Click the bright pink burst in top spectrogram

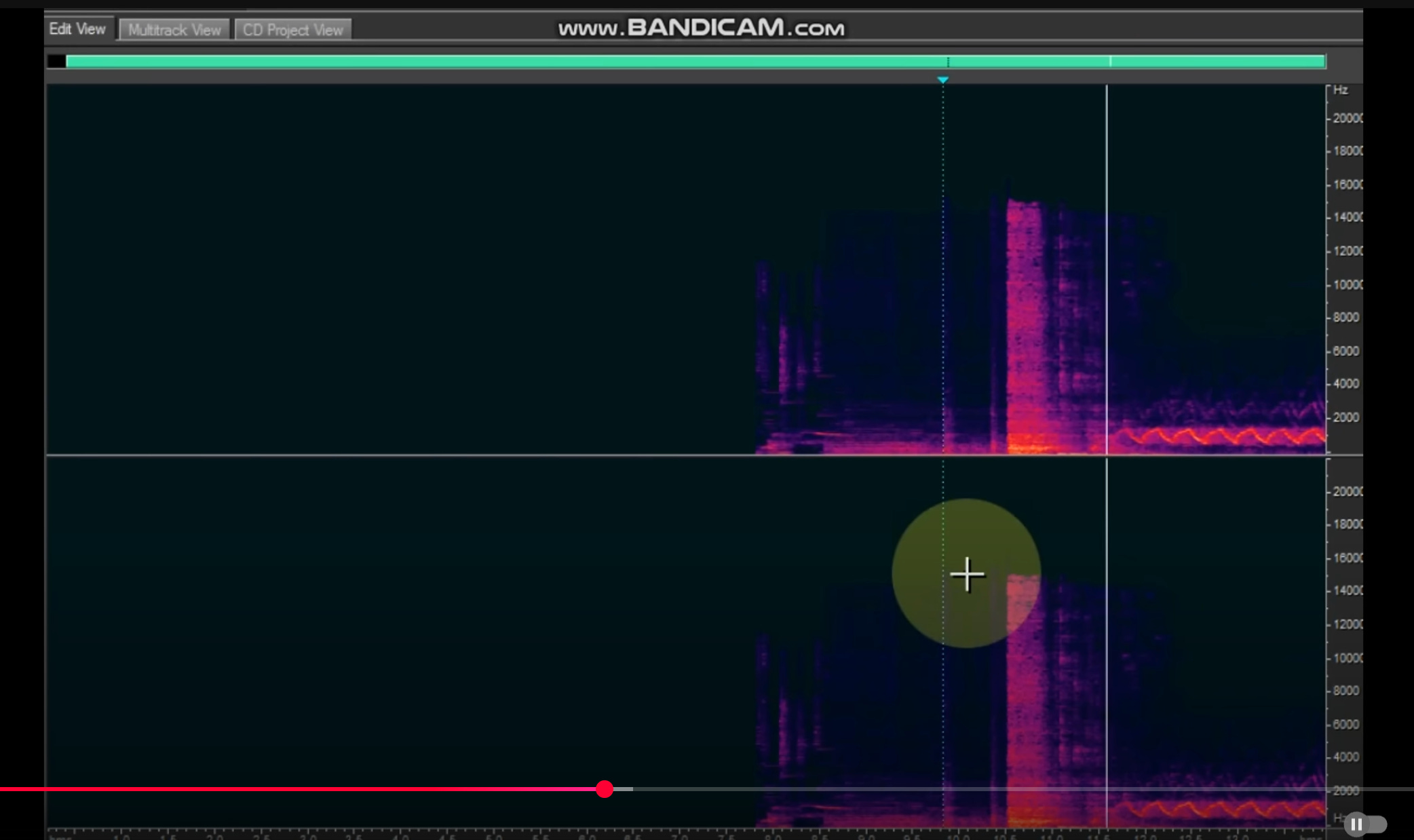[x=1025, y=326]
